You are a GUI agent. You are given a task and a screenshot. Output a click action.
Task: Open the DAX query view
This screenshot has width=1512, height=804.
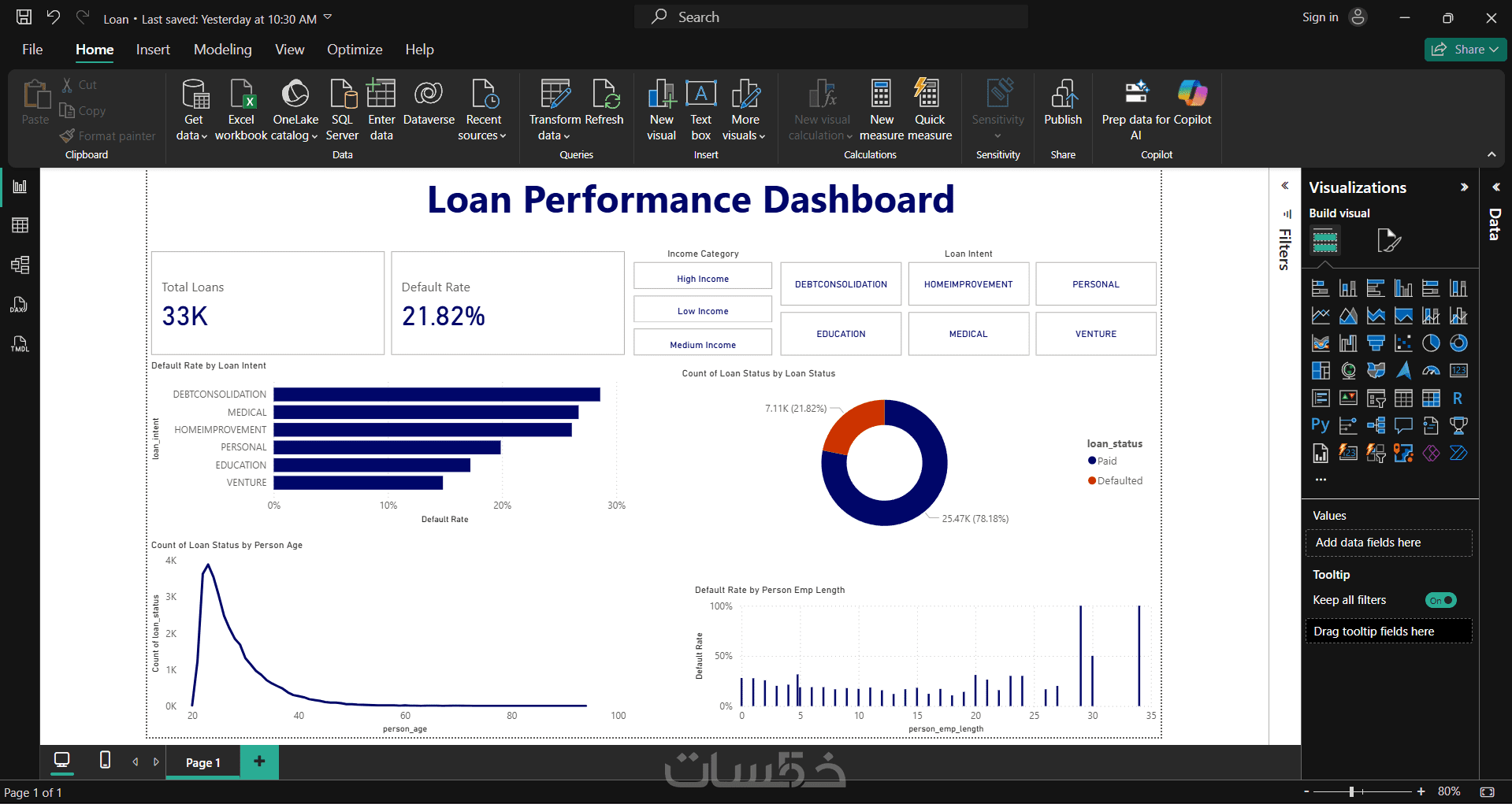pos(20,305)
